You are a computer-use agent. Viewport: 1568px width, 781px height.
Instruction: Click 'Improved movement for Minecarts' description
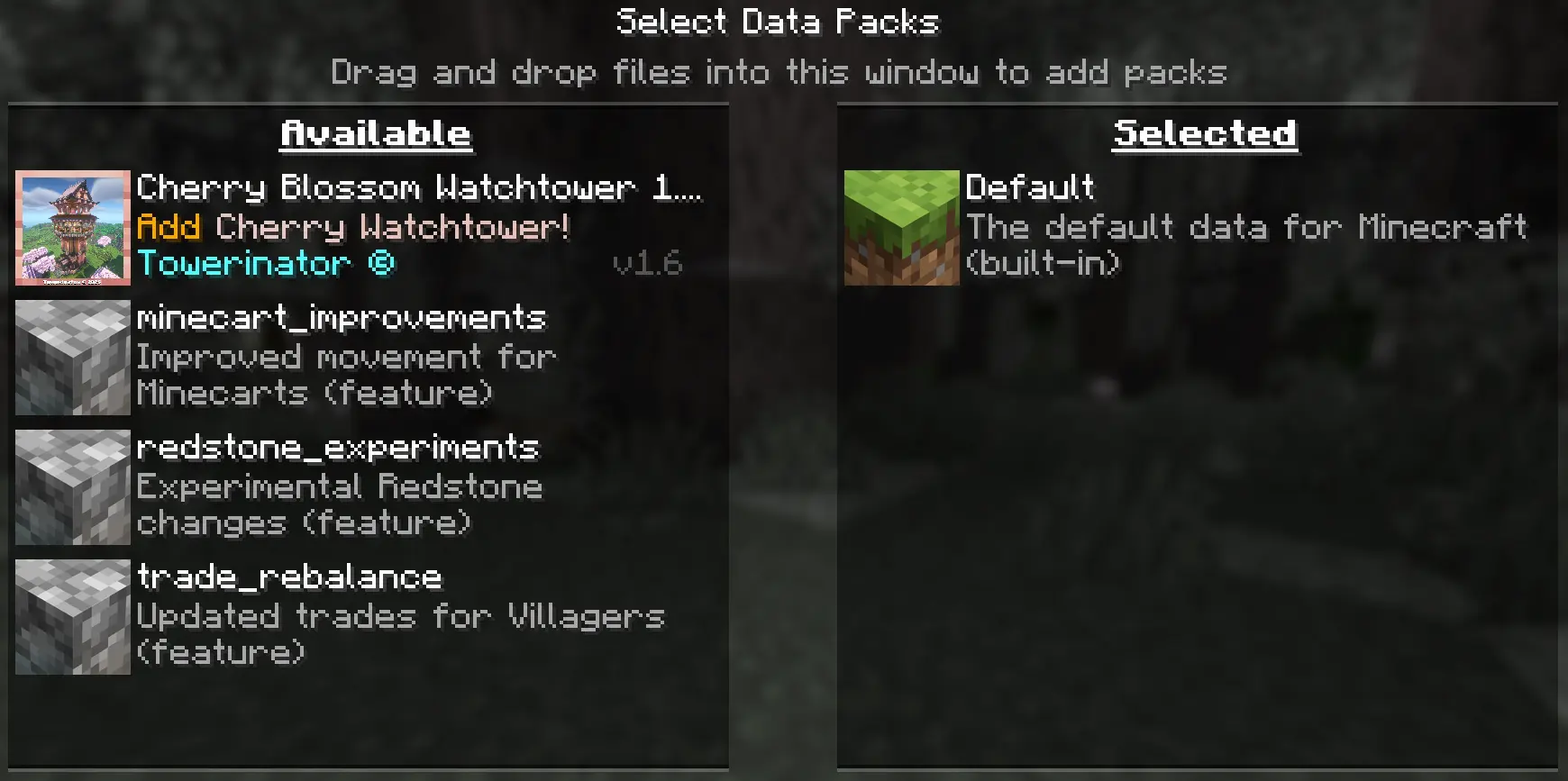click(x=346, y=375)
